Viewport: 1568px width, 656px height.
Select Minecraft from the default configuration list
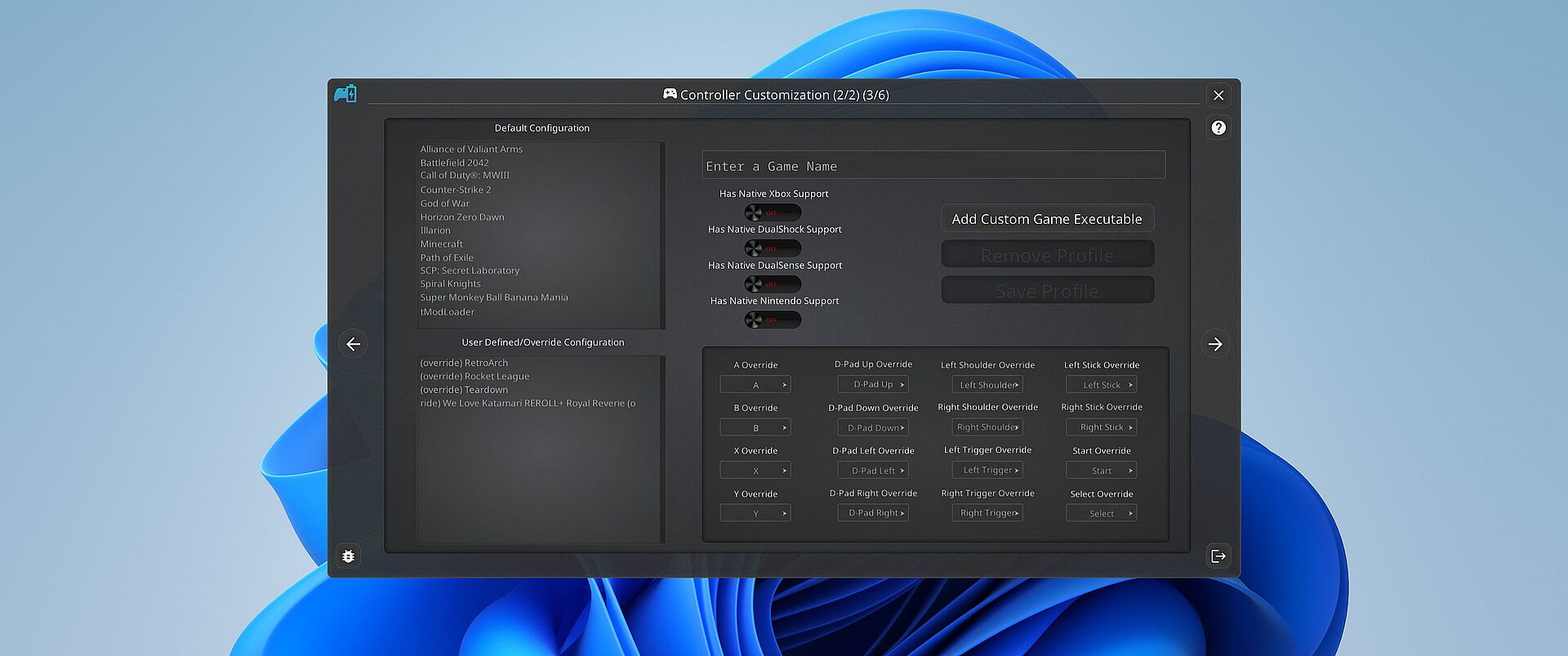pyautogui.click(x=442, y=244)
